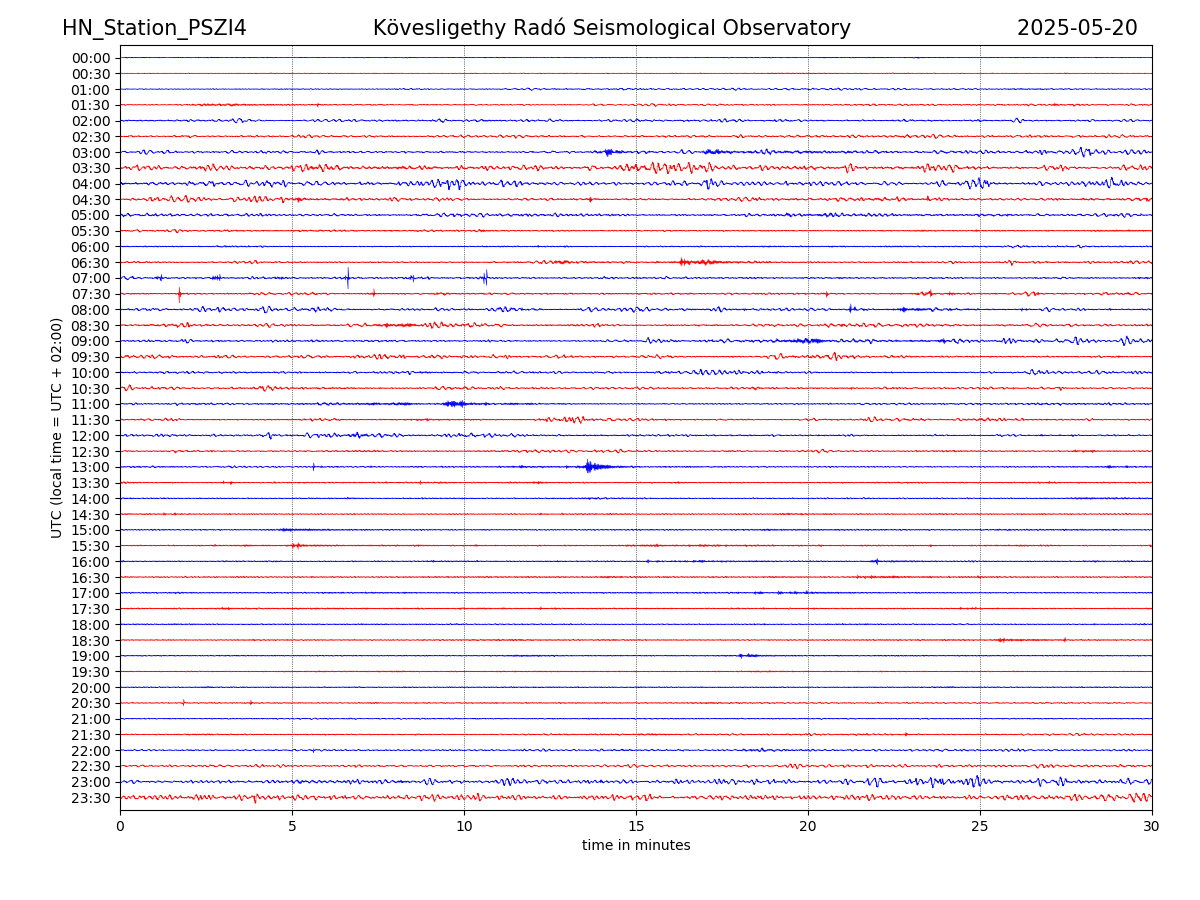
Task: Click the x-axis tick label 0
Action: 120,826
